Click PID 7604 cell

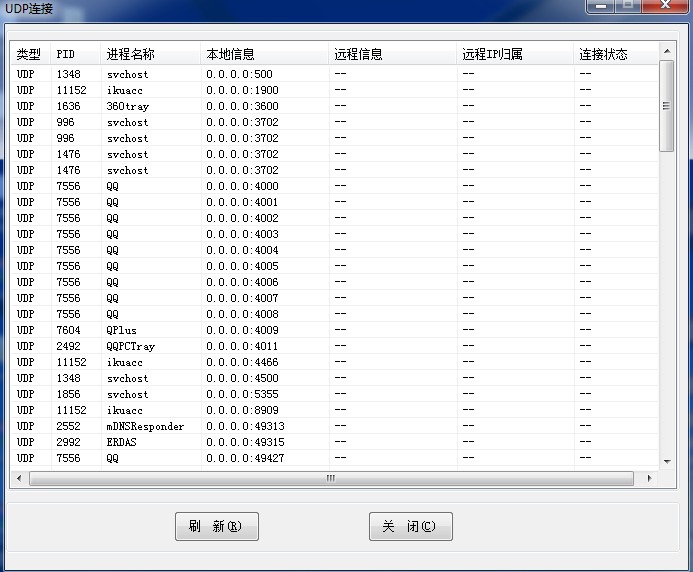click(69, 330)
